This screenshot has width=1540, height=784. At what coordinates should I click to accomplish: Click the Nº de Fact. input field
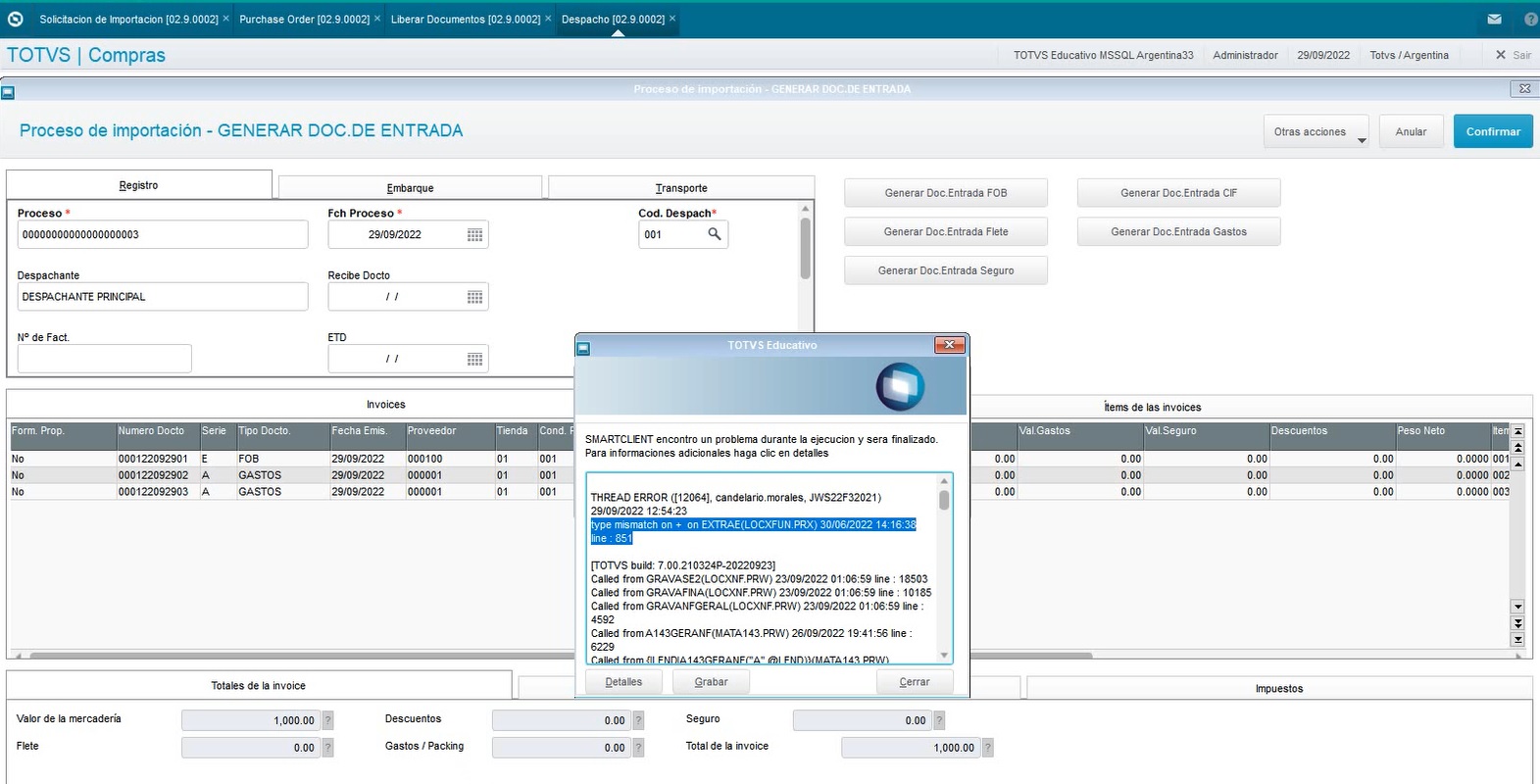pos(104,360)
